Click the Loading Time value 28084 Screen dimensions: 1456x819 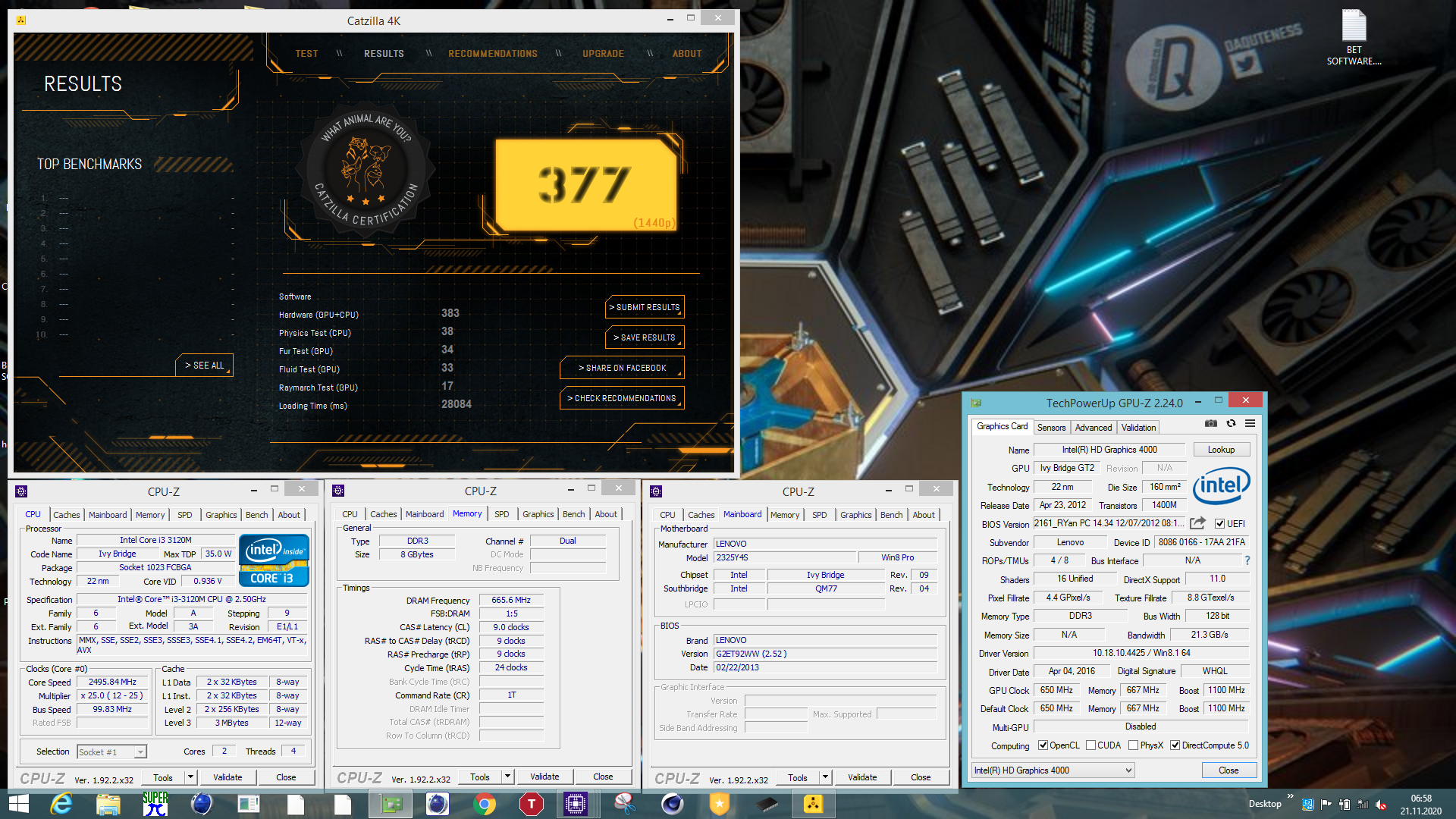[457, 404]
